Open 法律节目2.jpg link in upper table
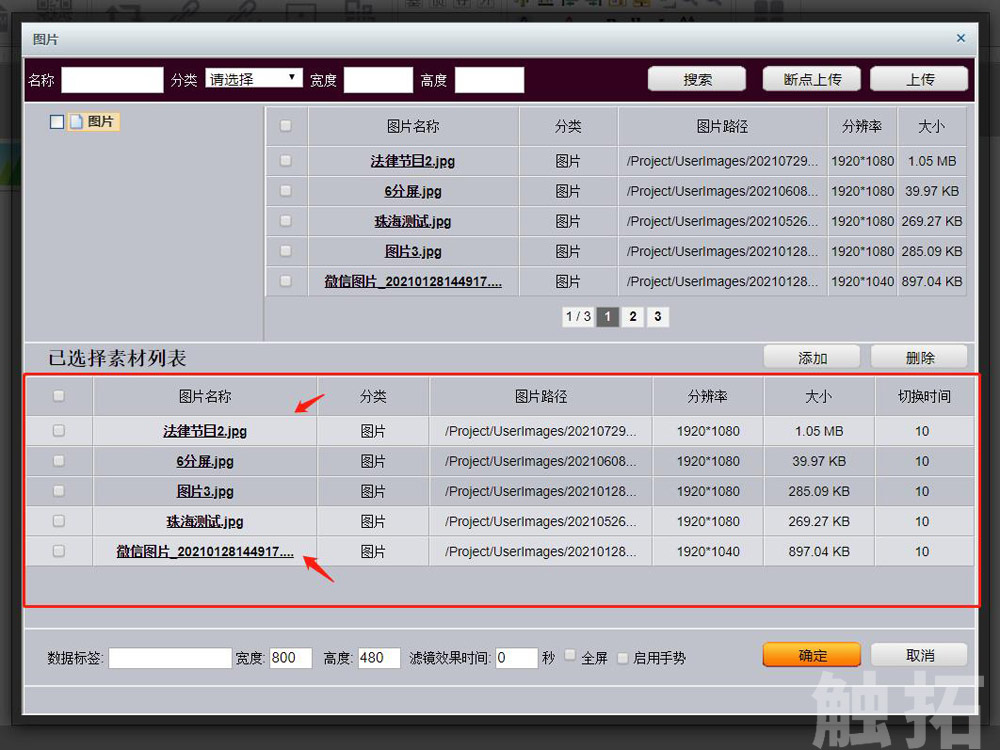Viewport: 1000px width, 750px height. tap(413, 161)
